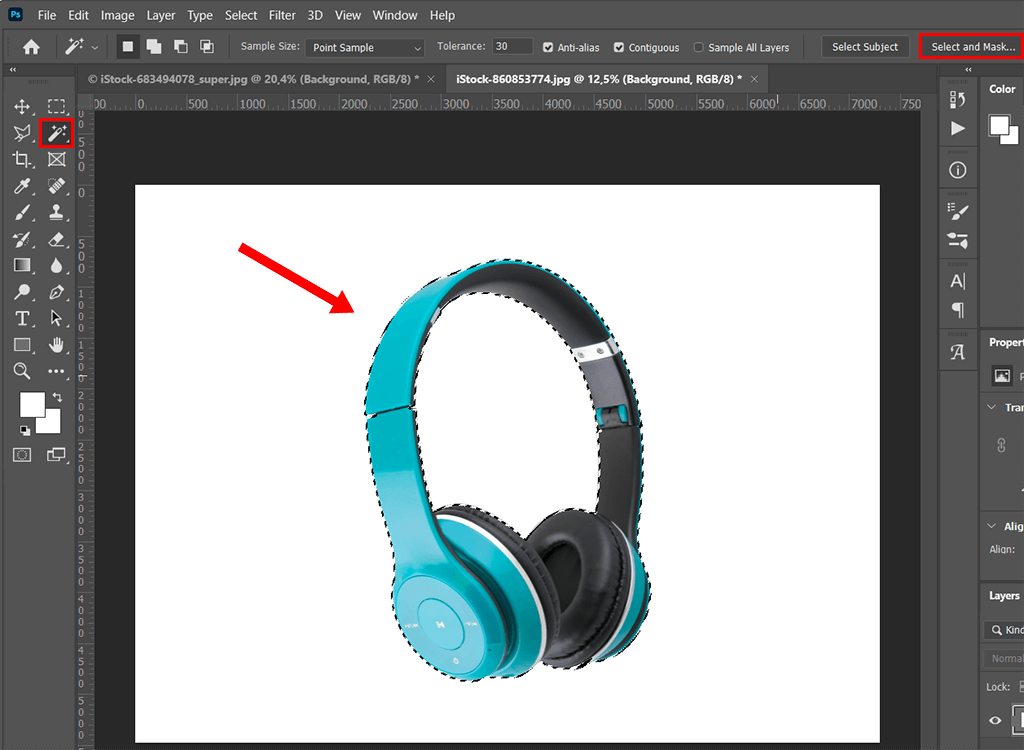The height and width of the screenshot is (750, 1024).
Task: Click the Select and Mask button
Action: coord(972,47)
